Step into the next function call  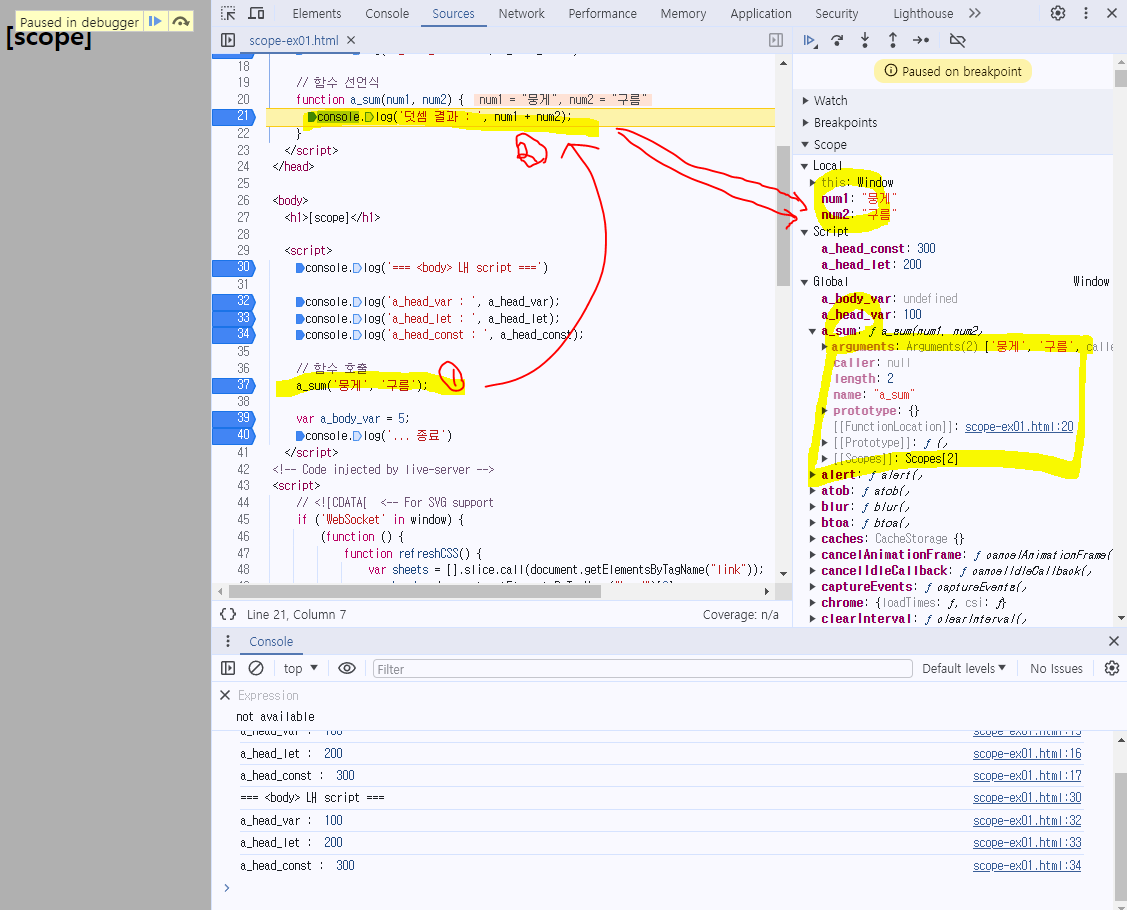pyautogui.click(x=865, y=40)
